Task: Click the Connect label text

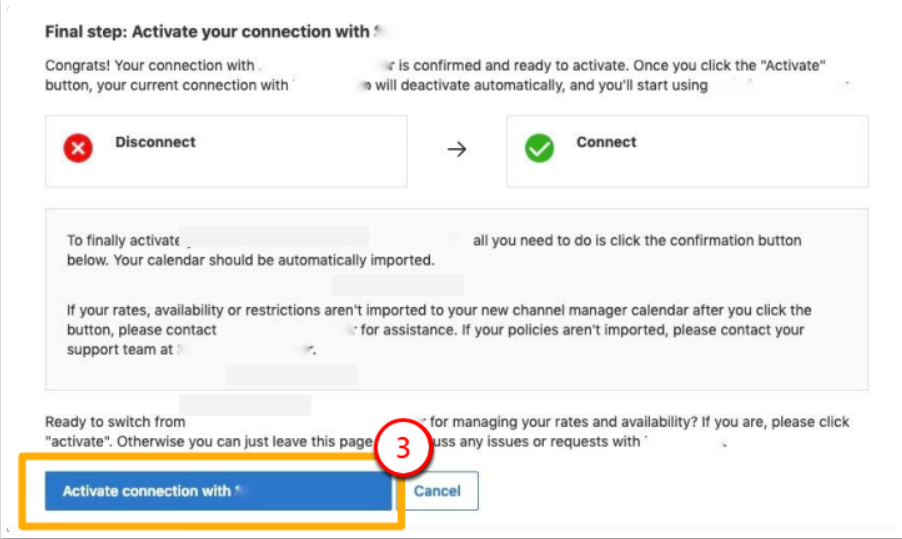Action: pyautogui.click(x=606, y=142)
